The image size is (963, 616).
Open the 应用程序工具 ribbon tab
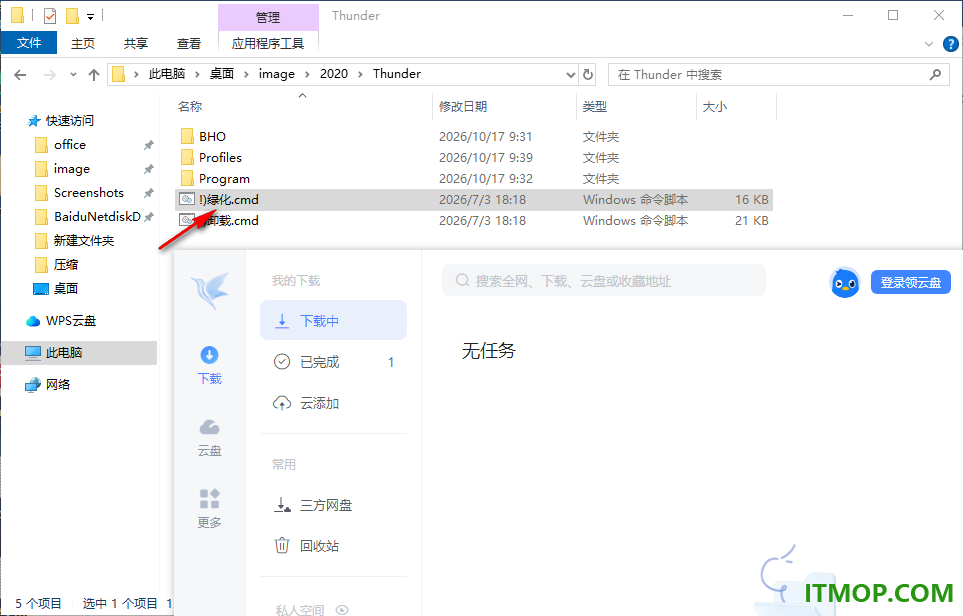pyautogui.click(x=268, y=43)
